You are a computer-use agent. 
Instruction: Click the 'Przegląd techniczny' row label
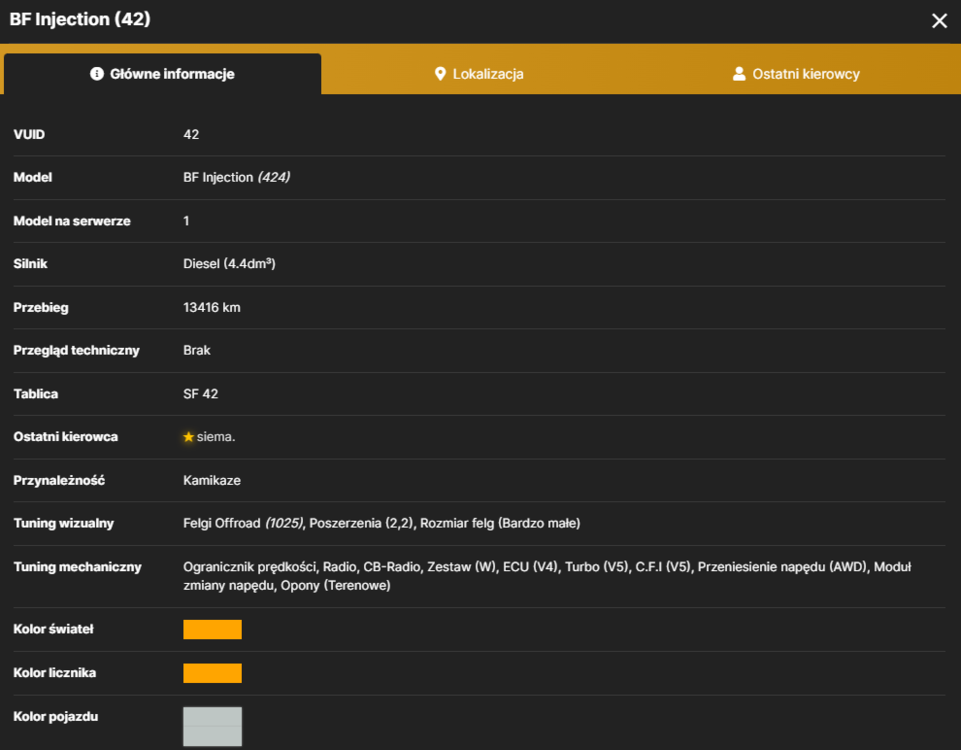[x=77, y=350]
